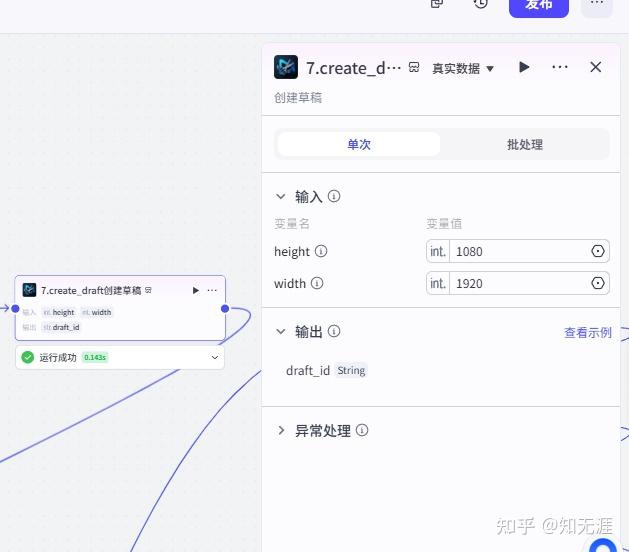Click the small chat icon on canvas node
Image resolution: width=629 pixels, height=552 pixels.
148,290
